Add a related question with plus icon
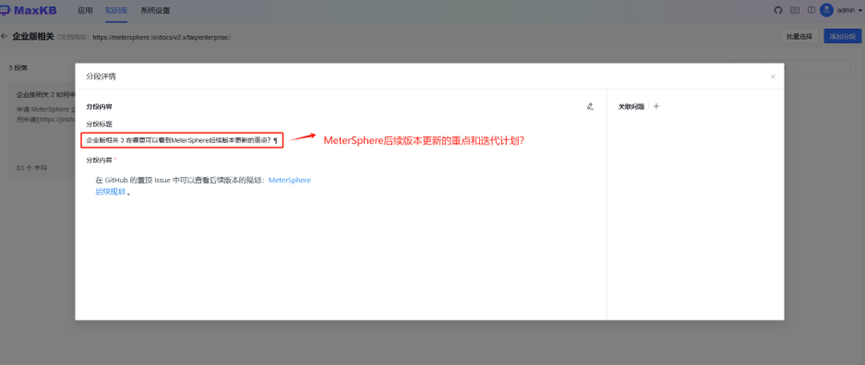Image resolution: width=865 pixels, height=365 pixels. point(656,106)
